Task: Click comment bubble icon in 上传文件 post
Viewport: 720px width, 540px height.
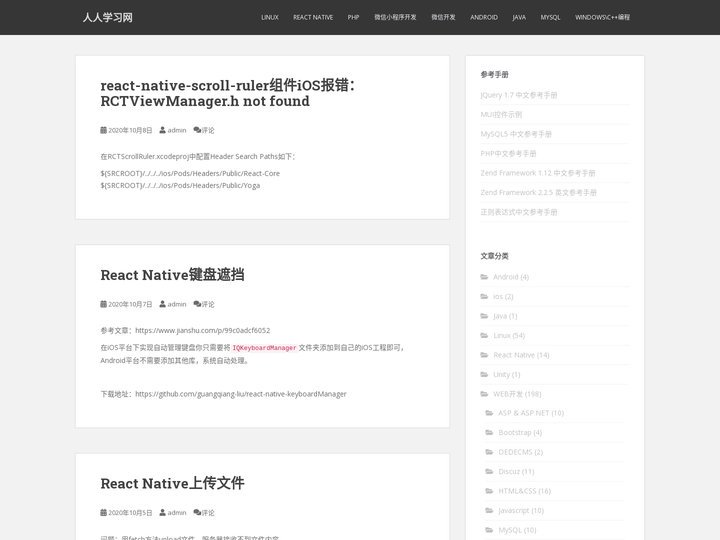Action: tap(197, 512)
